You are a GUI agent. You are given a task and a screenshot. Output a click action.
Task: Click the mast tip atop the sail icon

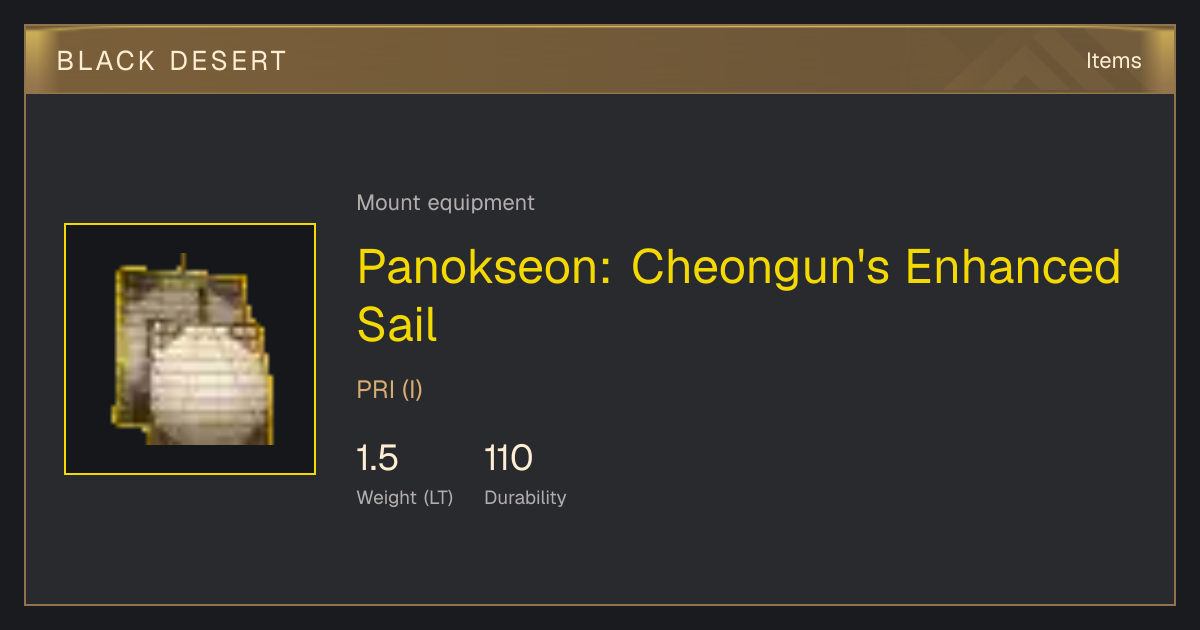pyautogui.click(x=182, y=262)
